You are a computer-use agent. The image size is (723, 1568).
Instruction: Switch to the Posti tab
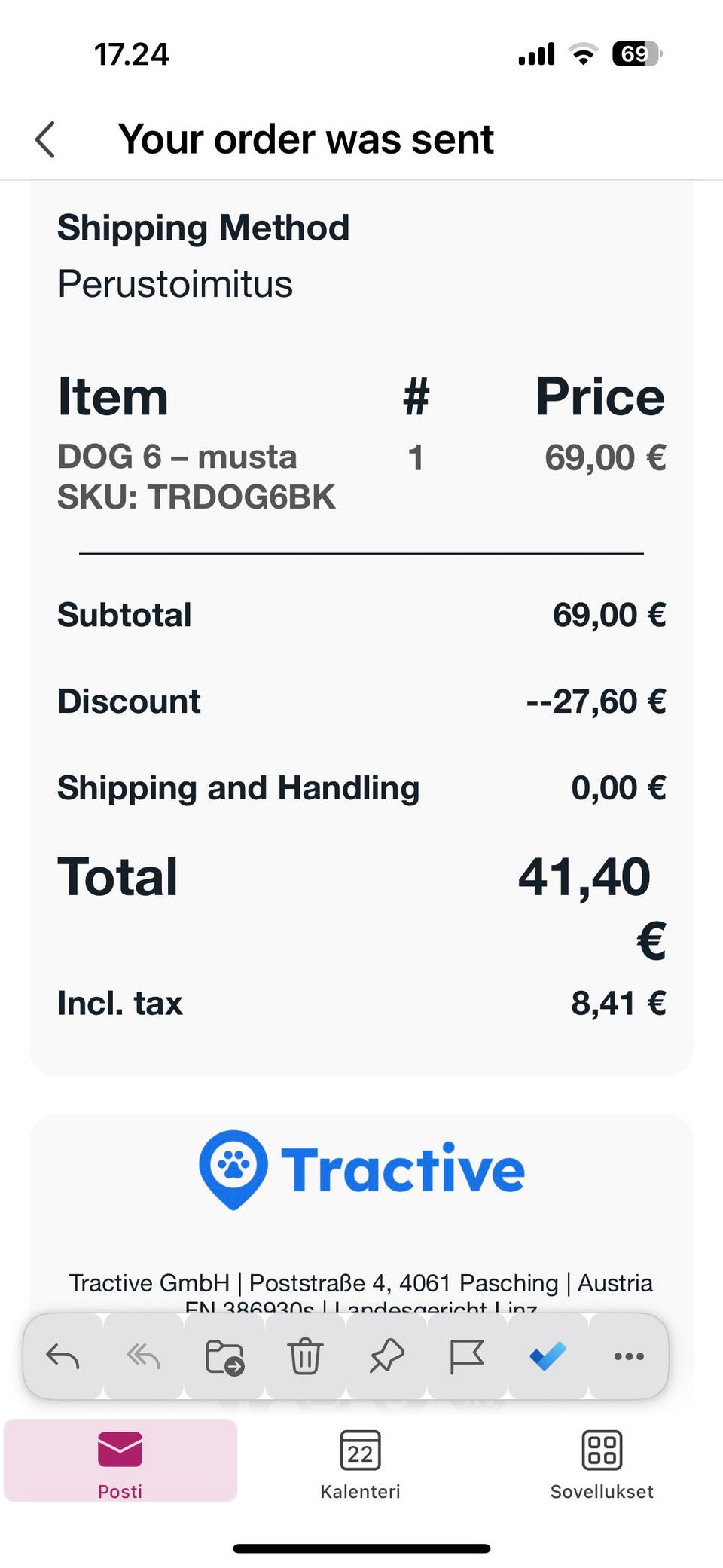tap(120, 1461)
